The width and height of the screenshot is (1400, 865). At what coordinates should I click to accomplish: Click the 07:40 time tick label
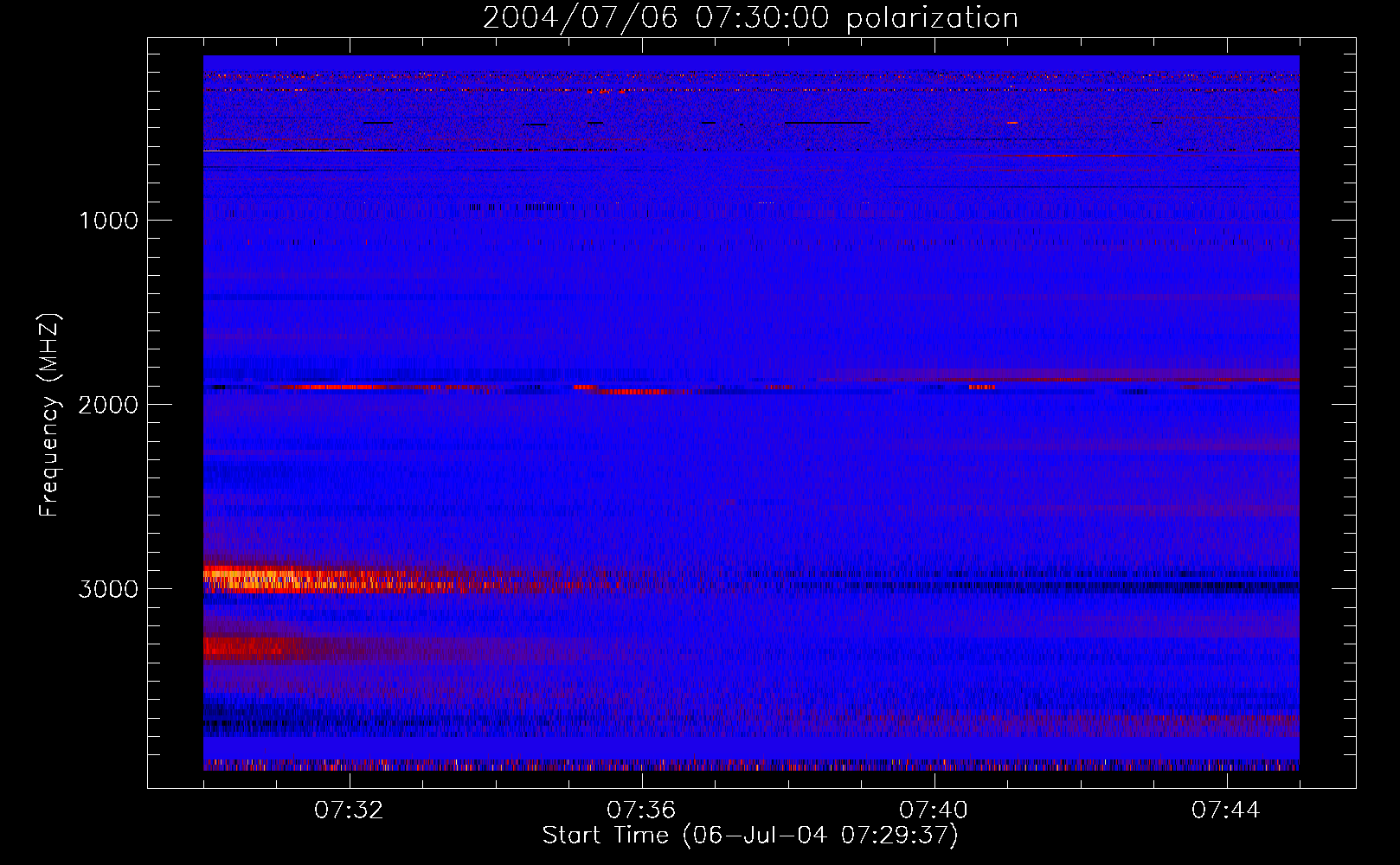point(934,811)
